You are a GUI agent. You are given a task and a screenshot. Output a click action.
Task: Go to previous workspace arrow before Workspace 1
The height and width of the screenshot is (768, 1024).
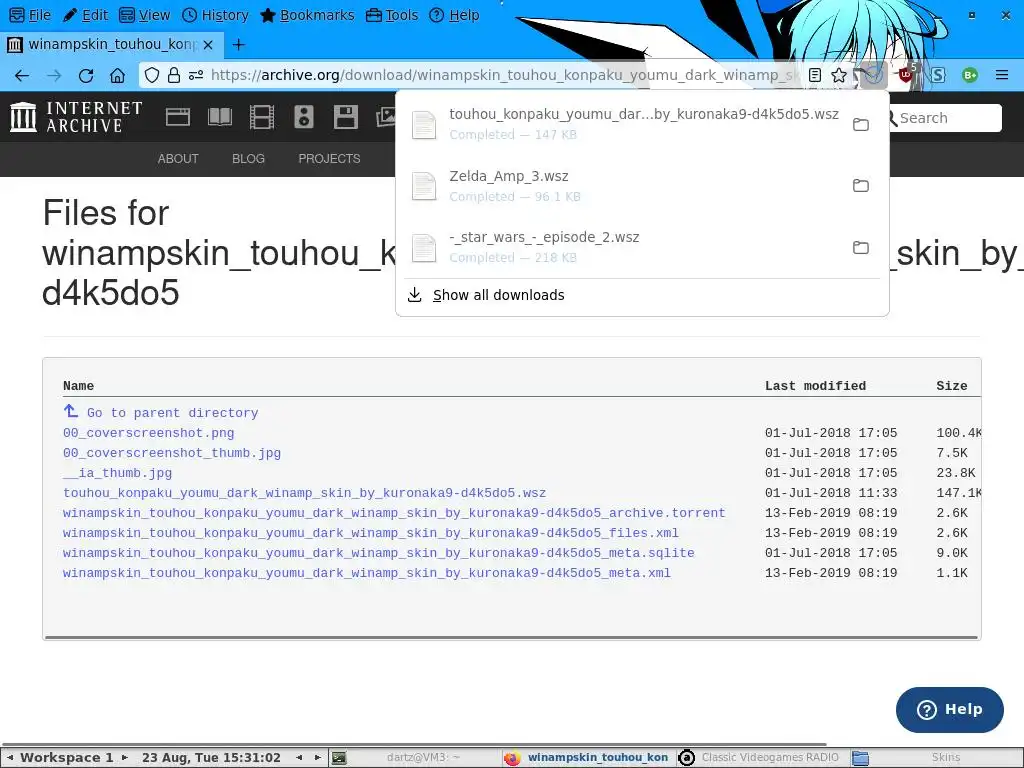(x=10, y=758)
